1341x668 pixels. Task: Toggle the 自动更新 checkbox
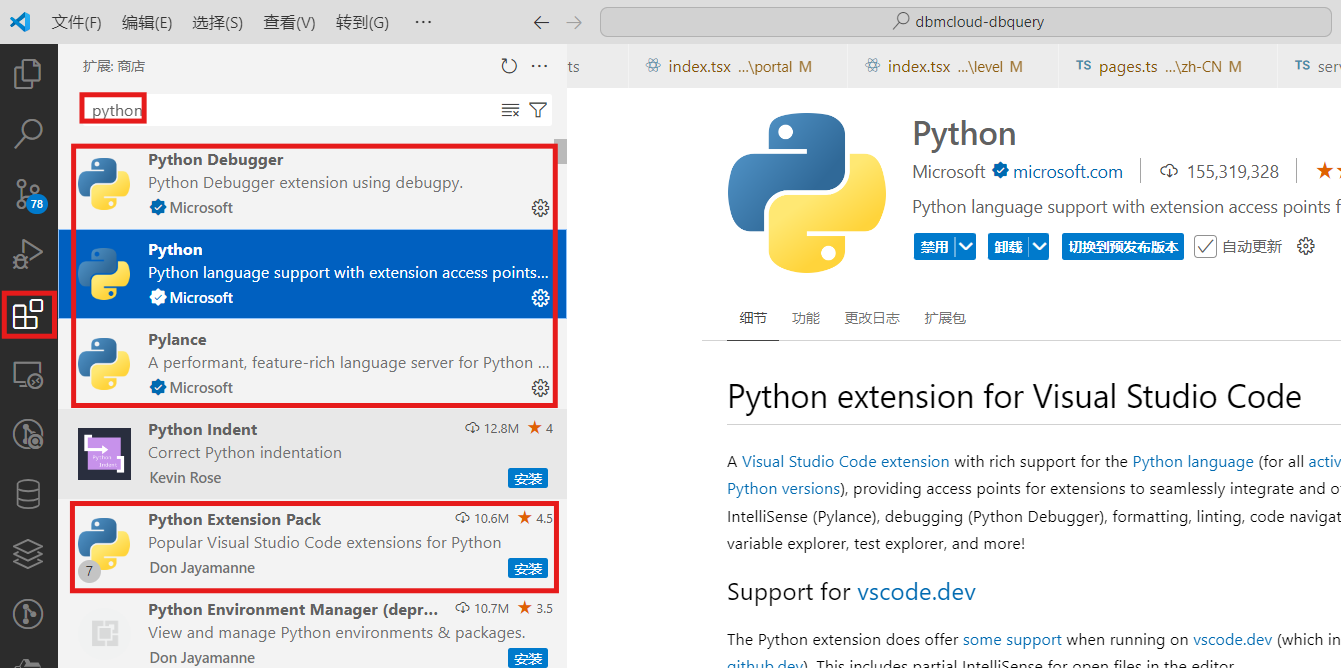(x=1205, y=246)
